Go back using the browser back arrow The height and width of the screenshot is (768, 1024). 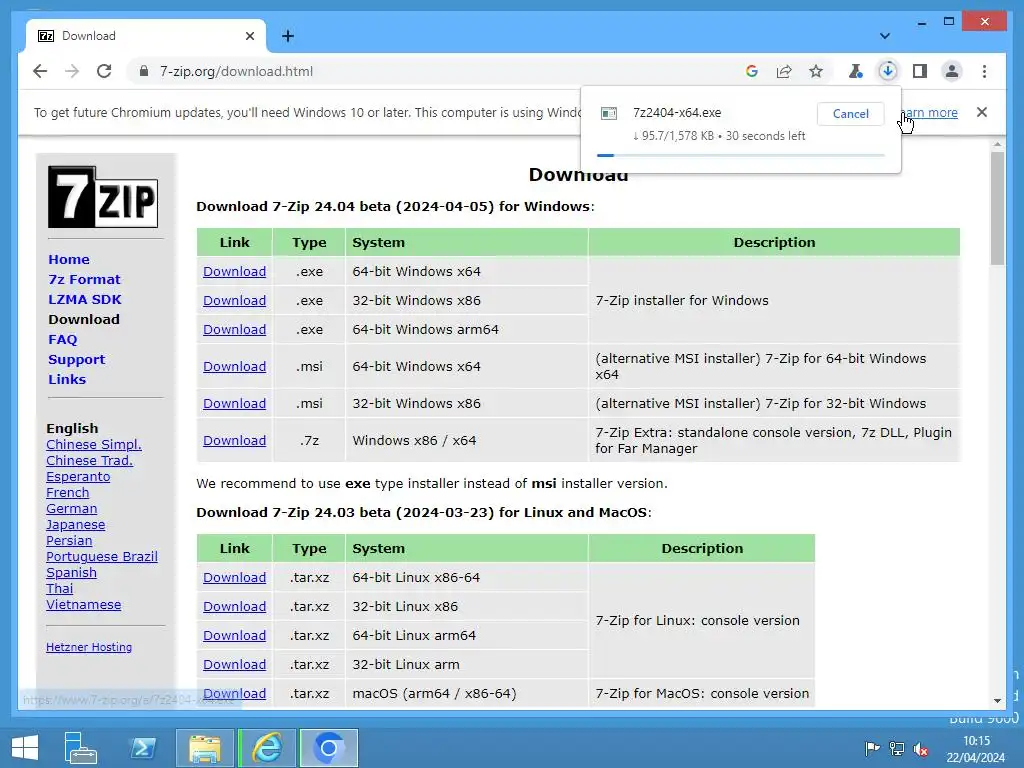tap(40, 71)
